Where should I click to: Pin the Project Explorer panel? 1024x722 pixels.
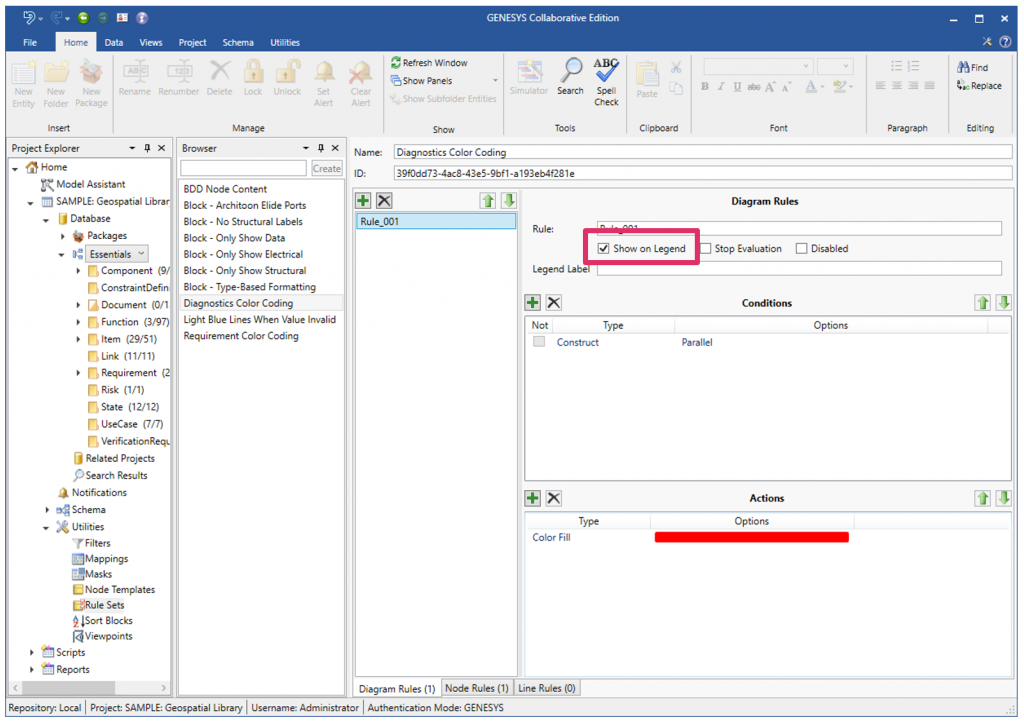tap(147, 148)
